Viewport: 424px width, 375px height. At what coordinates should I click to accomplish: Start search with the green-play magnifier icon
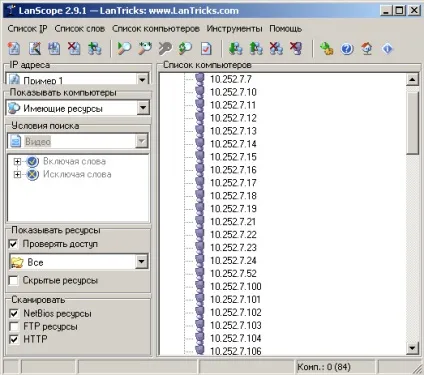coord(124,49)
